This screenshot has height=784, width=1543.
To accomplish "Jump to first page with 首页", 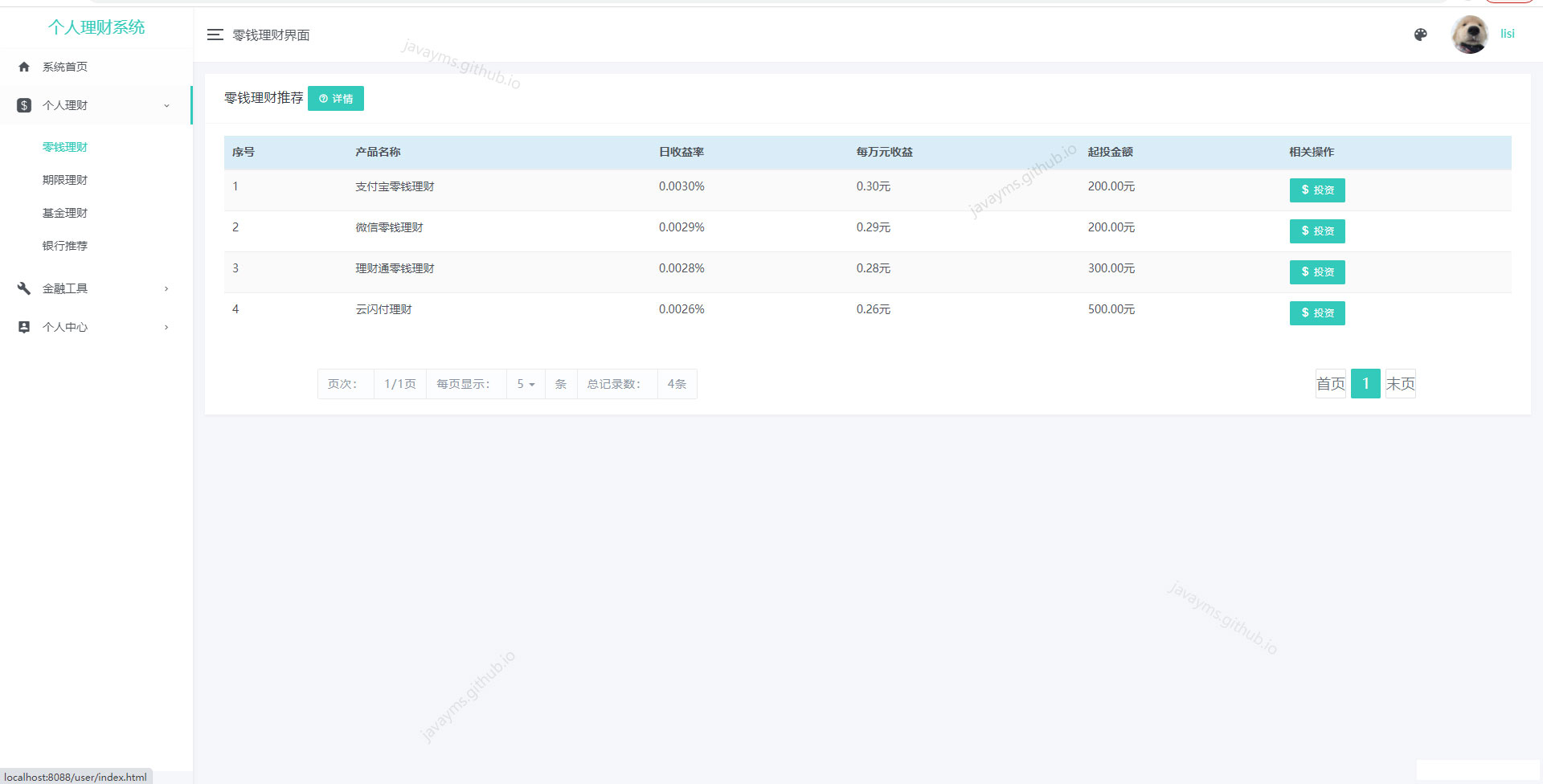I will [x=1331, y=384].
